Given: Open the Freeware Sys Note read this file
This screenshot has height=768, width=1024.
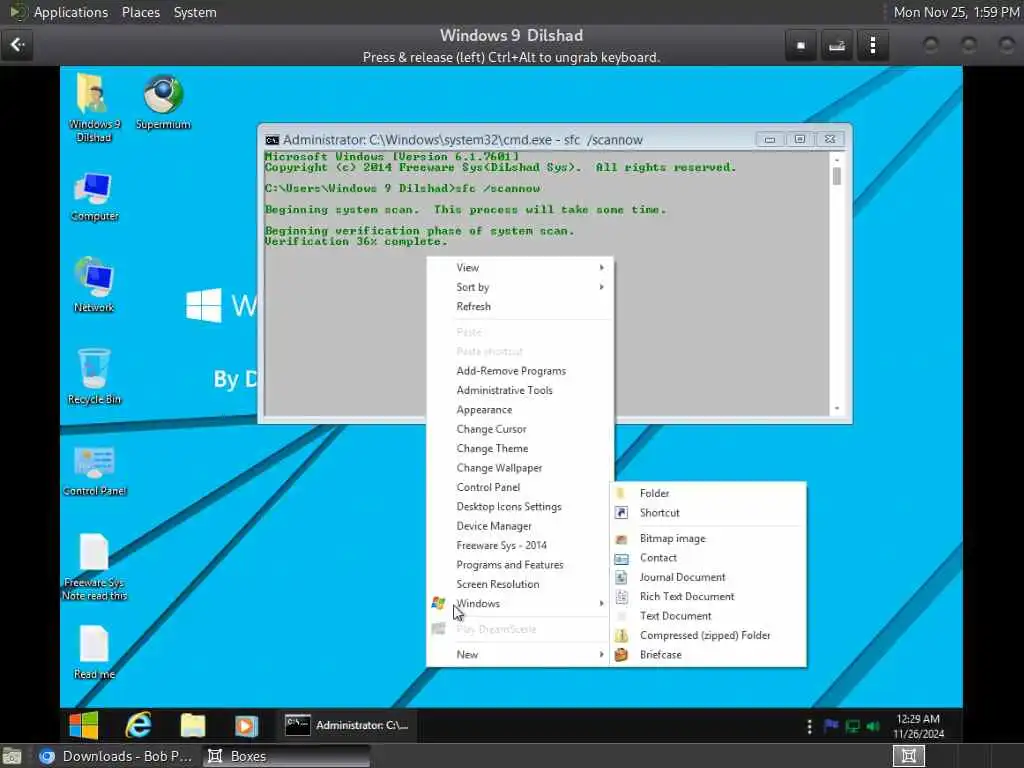Looking at the screenshot, I should pos(94,567).
